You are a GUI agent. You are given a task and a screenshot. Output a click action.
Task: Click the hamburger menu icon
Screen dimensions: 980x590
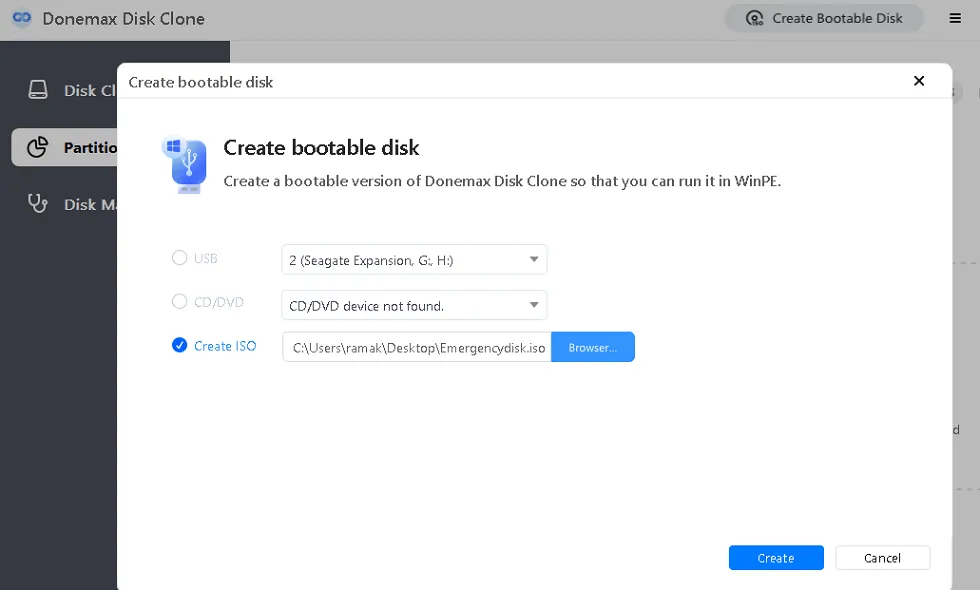pyautogui.click(x=954, y=18)
